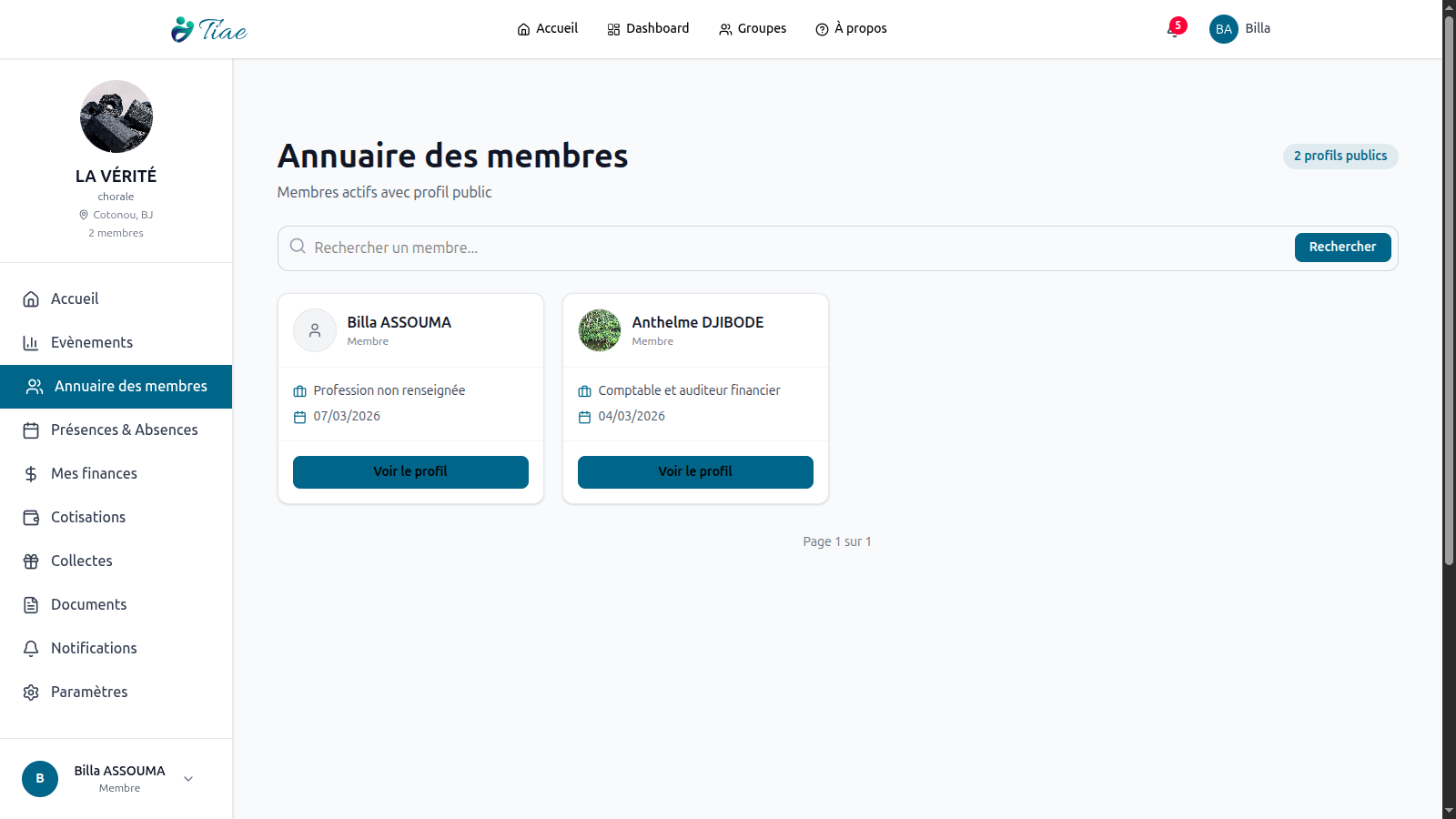Image resolution: width=1456 pixels, height=819 pixels.
Task: Expand the Billa ASSOUMA user menu chevron
Action: pyautogui.click(x=188, y=779)
